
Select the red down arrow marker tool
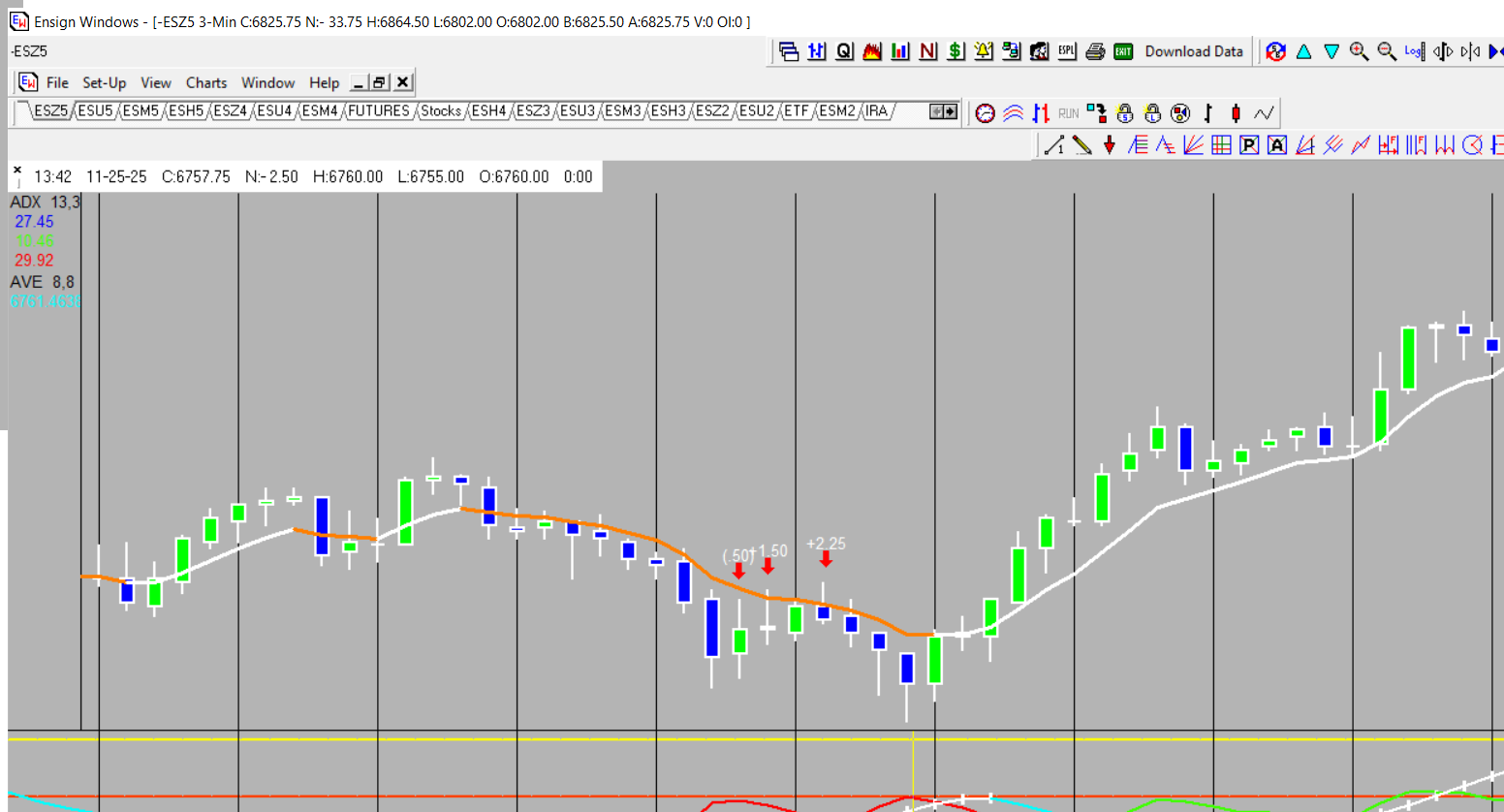tap(1110, 145)
